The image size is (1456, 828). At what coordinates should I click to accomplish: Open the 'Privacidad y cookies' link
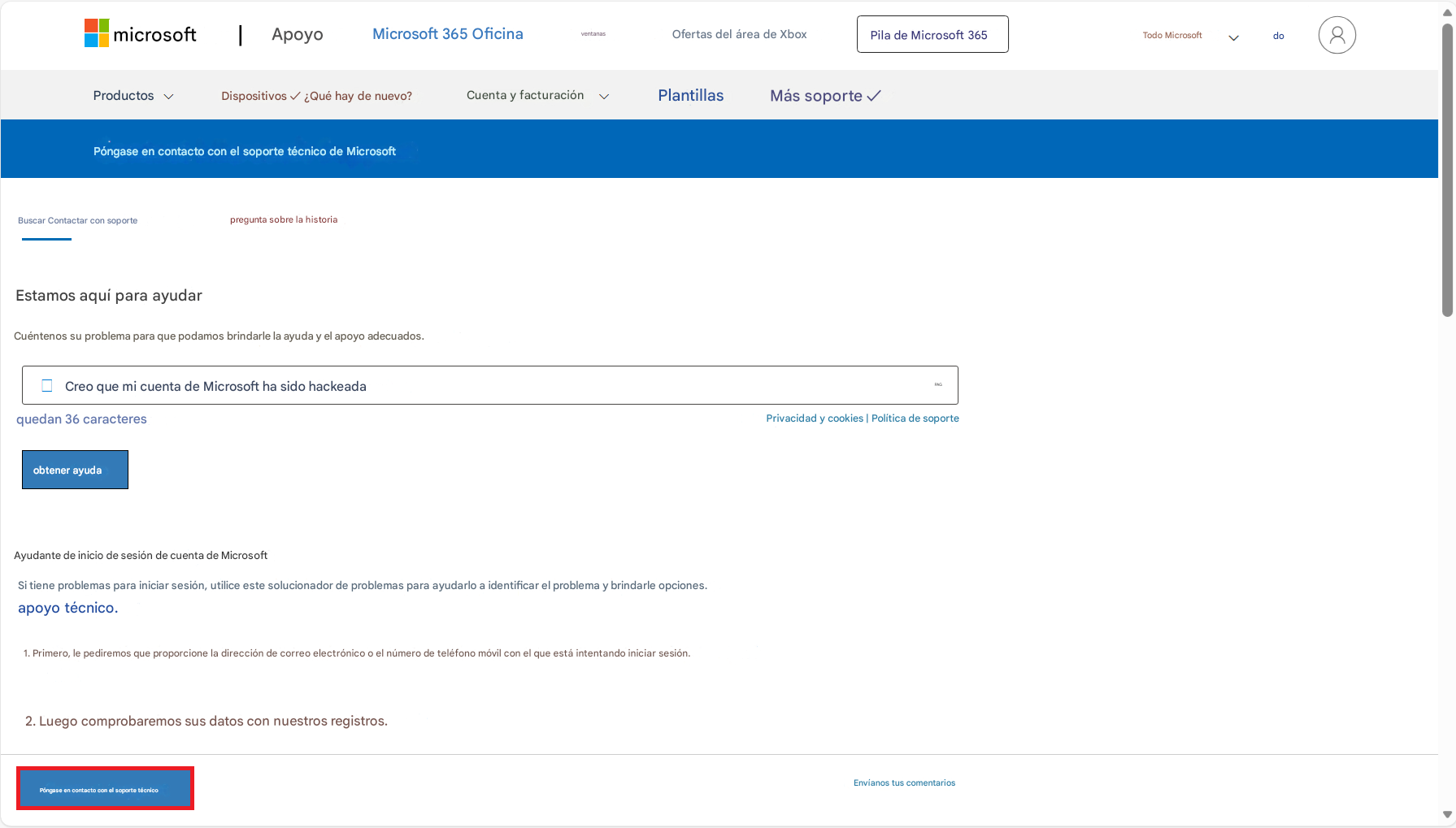tap(814, 418)
